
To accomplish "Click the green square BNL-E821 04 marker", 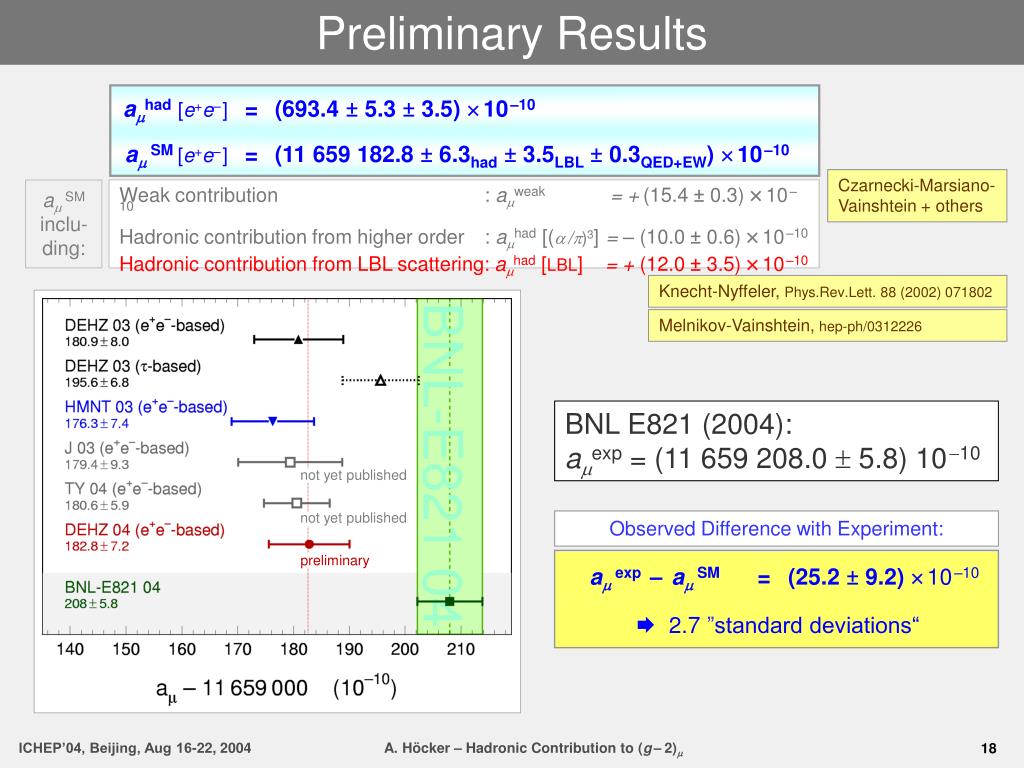I will tap(449, 601).
